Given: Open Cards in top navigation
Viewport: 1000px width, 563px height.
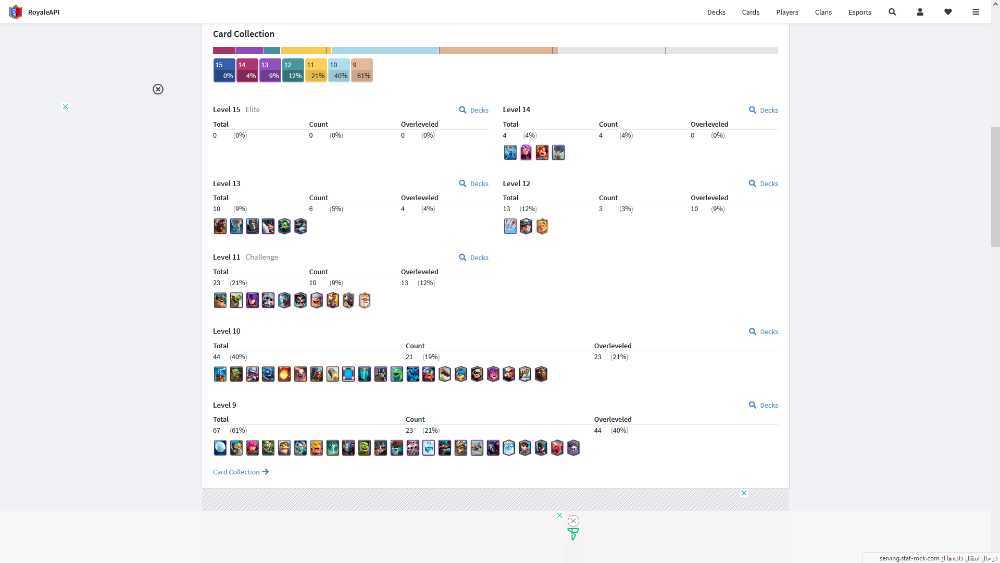Looking at the screenshot, I should pos(751,12).
